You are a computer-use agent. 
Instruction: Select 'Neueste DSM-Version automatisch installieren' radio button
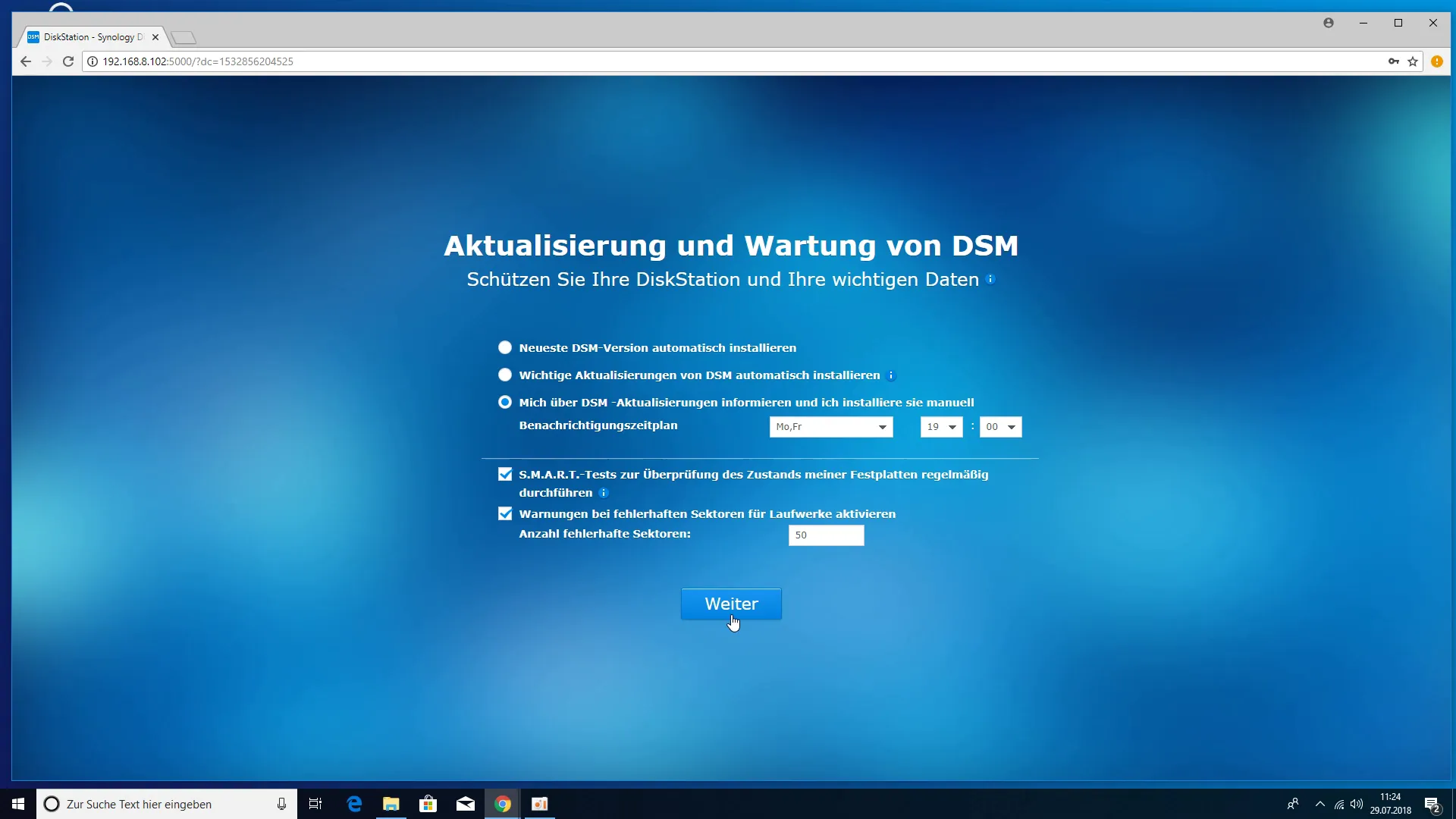505,348
